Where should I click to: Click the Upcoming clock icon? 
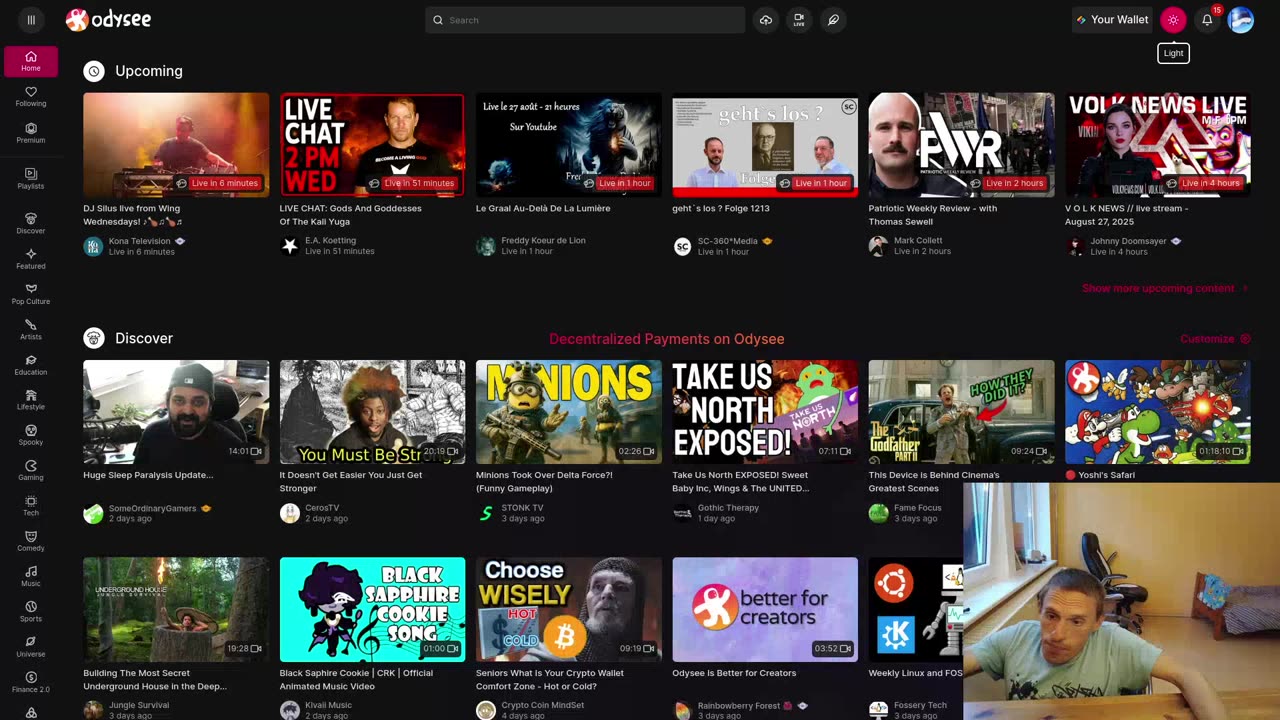(94, 71)
